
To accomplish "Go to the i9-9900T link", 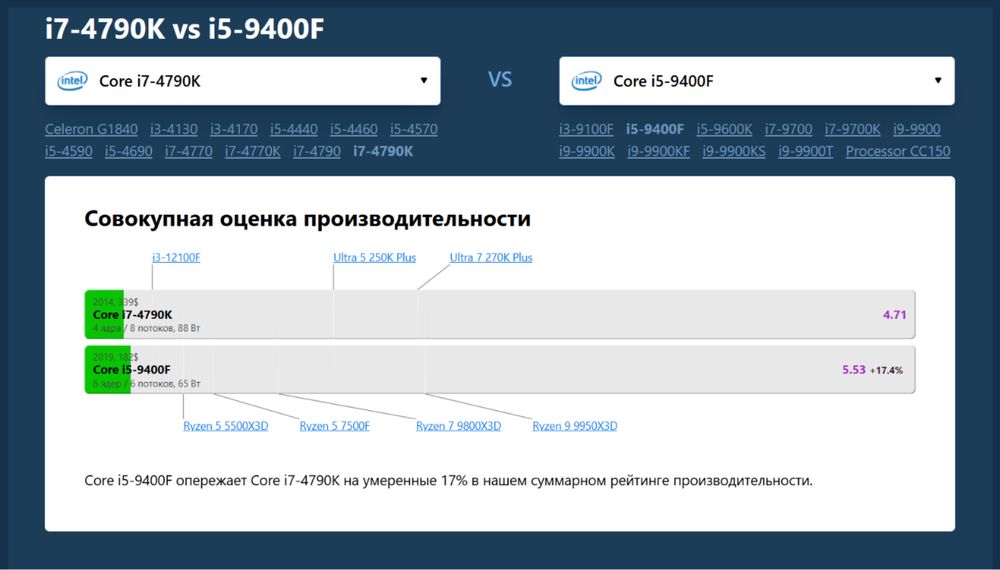I will pyautogui.click(x=806, y=152).
